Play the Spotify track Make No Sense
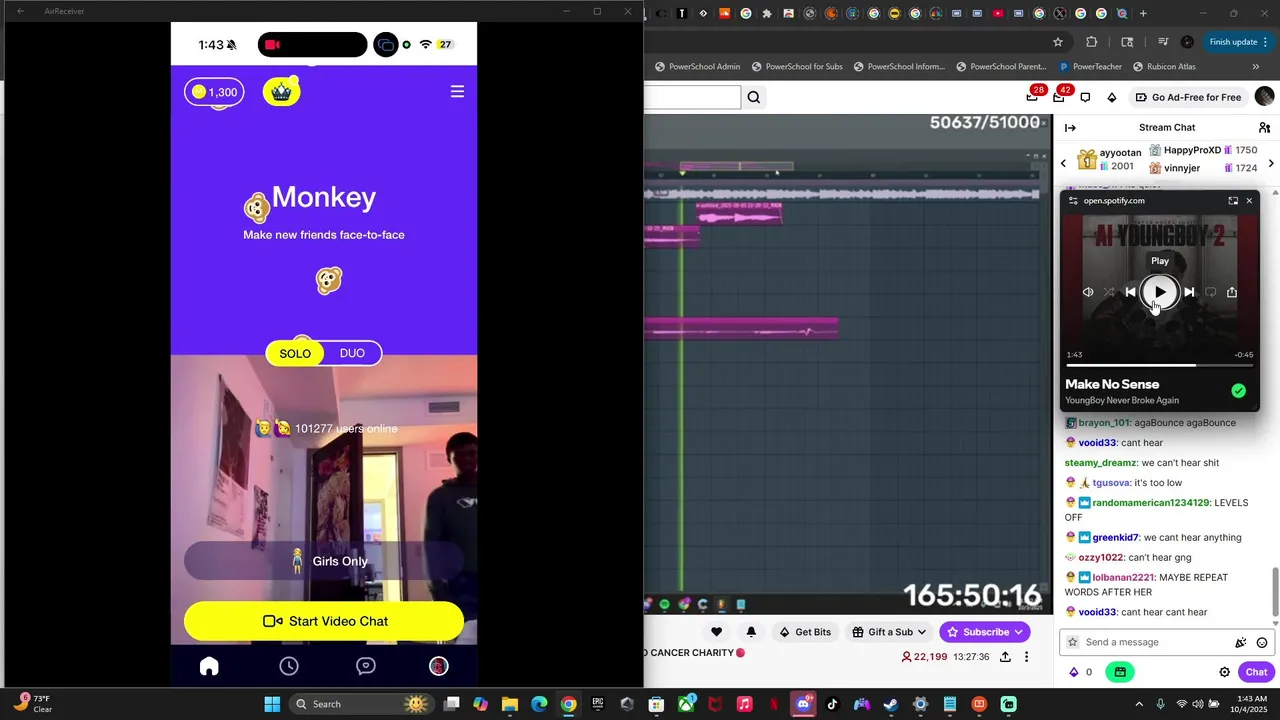Viewport: 1280px width, 720px height. [1159, 292]
